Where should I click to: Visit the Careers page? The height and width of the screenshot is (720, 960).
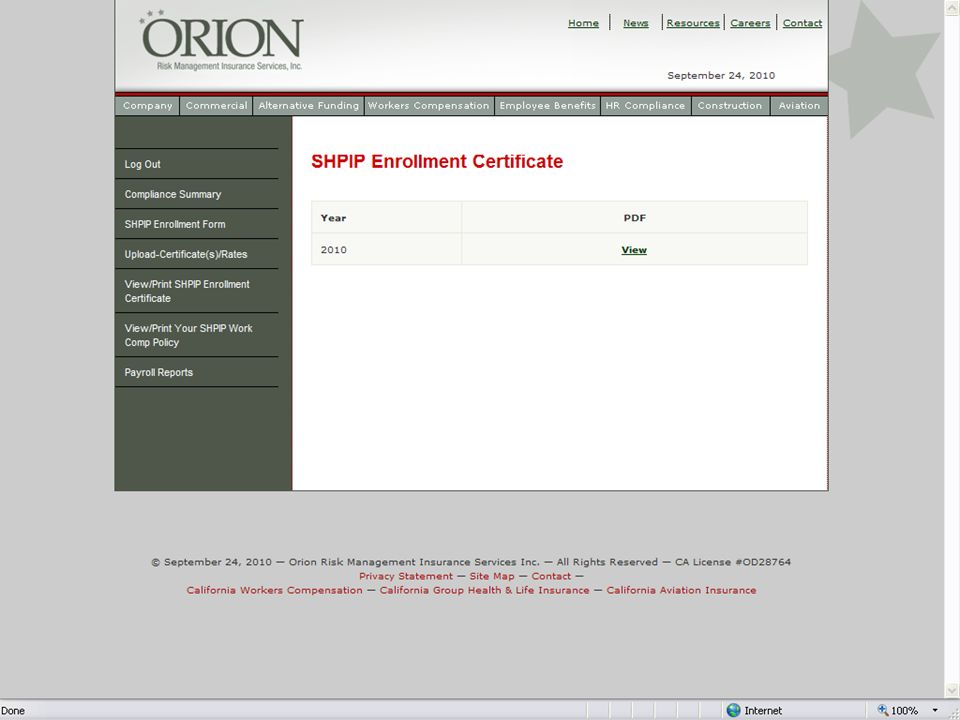coord(750,23)
